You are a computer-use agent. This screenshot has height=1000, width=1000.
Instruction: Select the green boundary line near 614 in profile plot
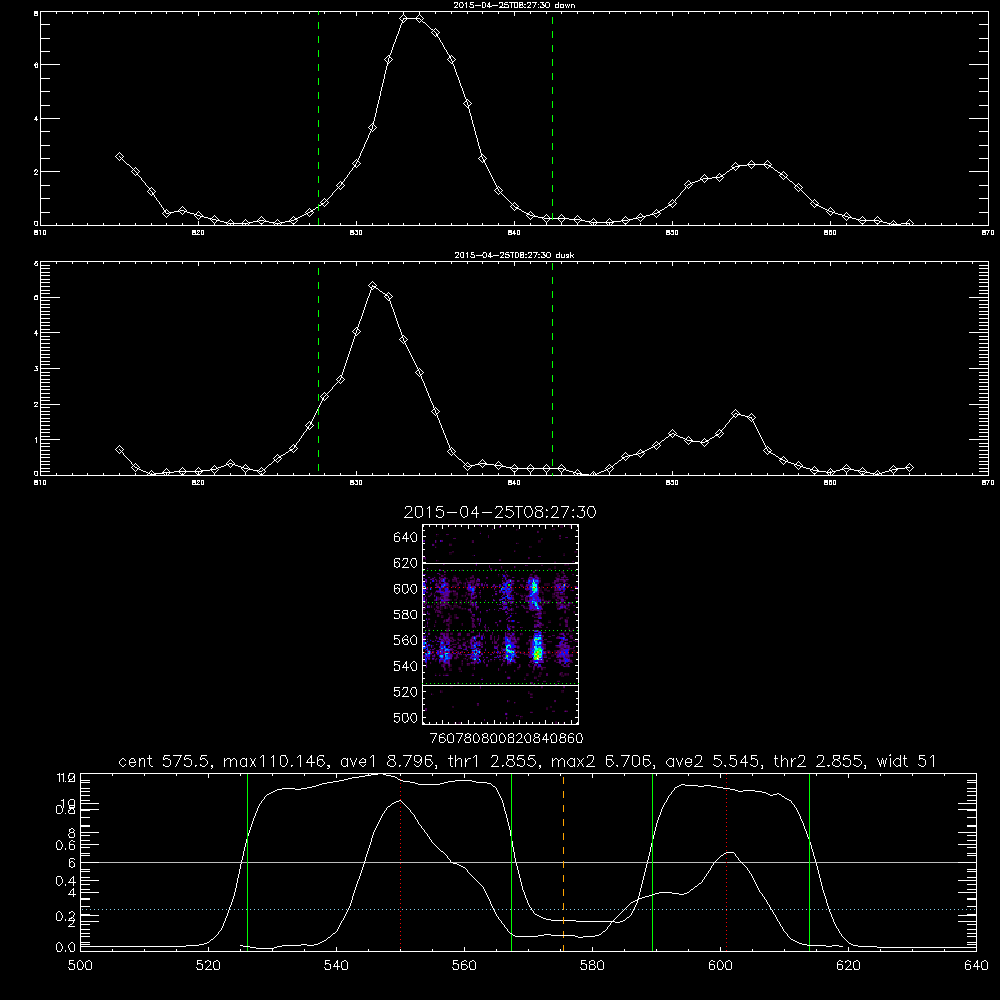[809, 861]
